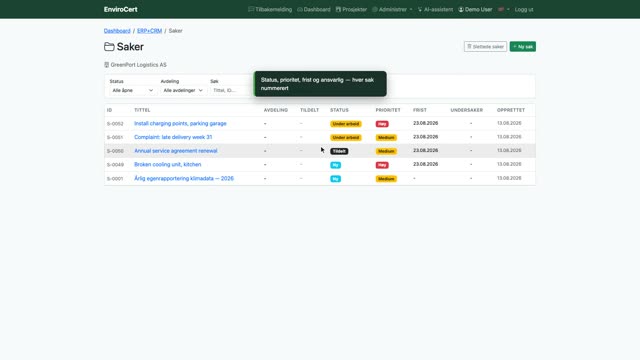Click the Undersaker column header
The image size is (640, 360).
[467, 110]
